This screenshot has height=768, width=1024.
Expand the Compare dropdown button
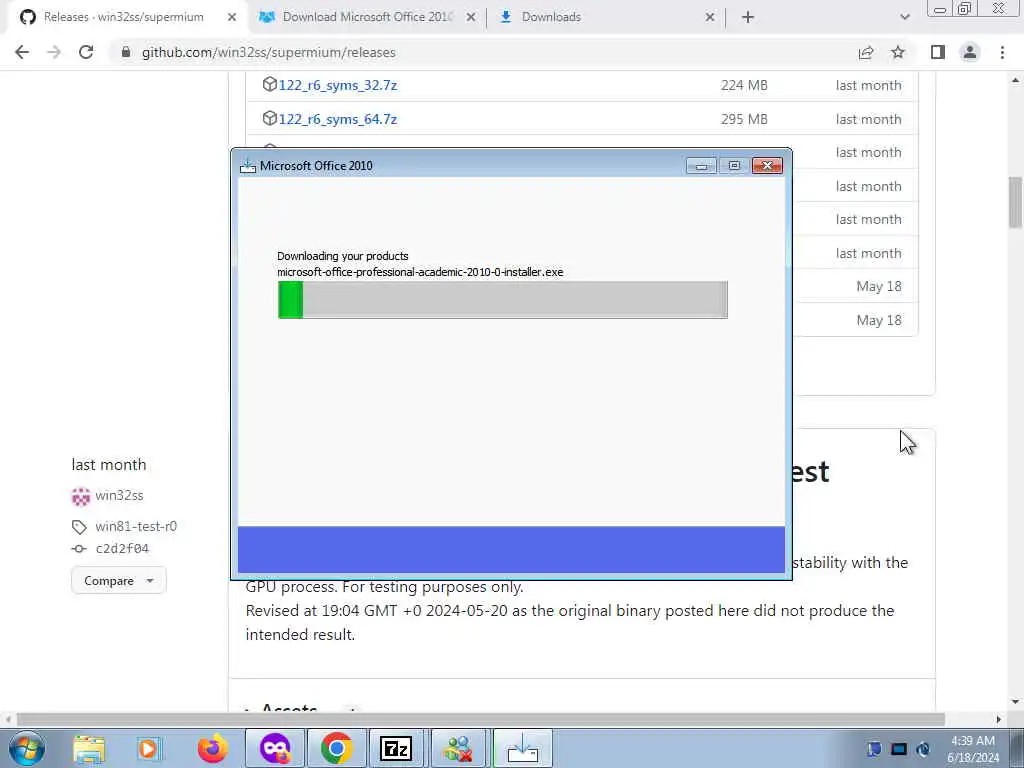[118, 581]
